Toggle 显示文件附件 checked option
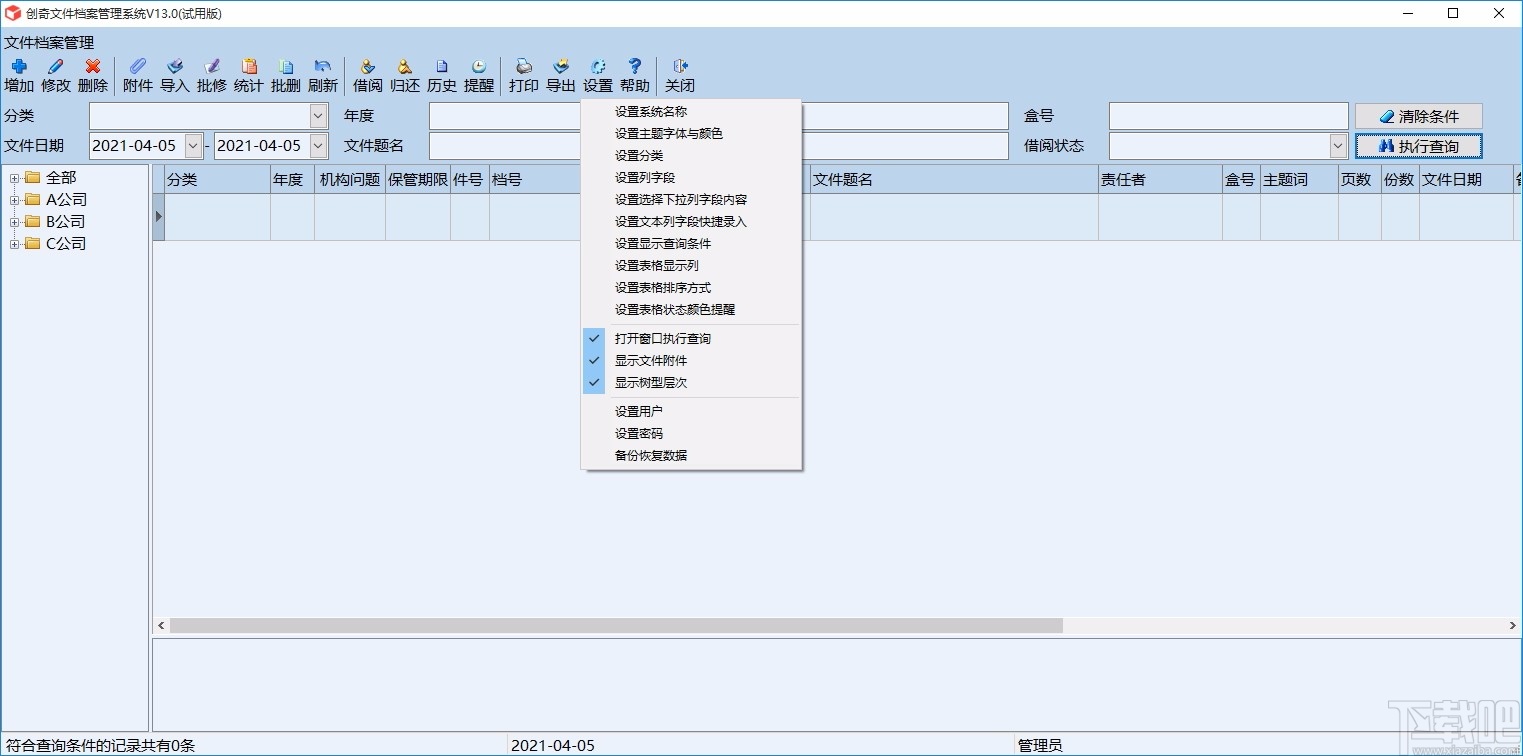This screenshot has width=1523, height=756. point(691,361)
